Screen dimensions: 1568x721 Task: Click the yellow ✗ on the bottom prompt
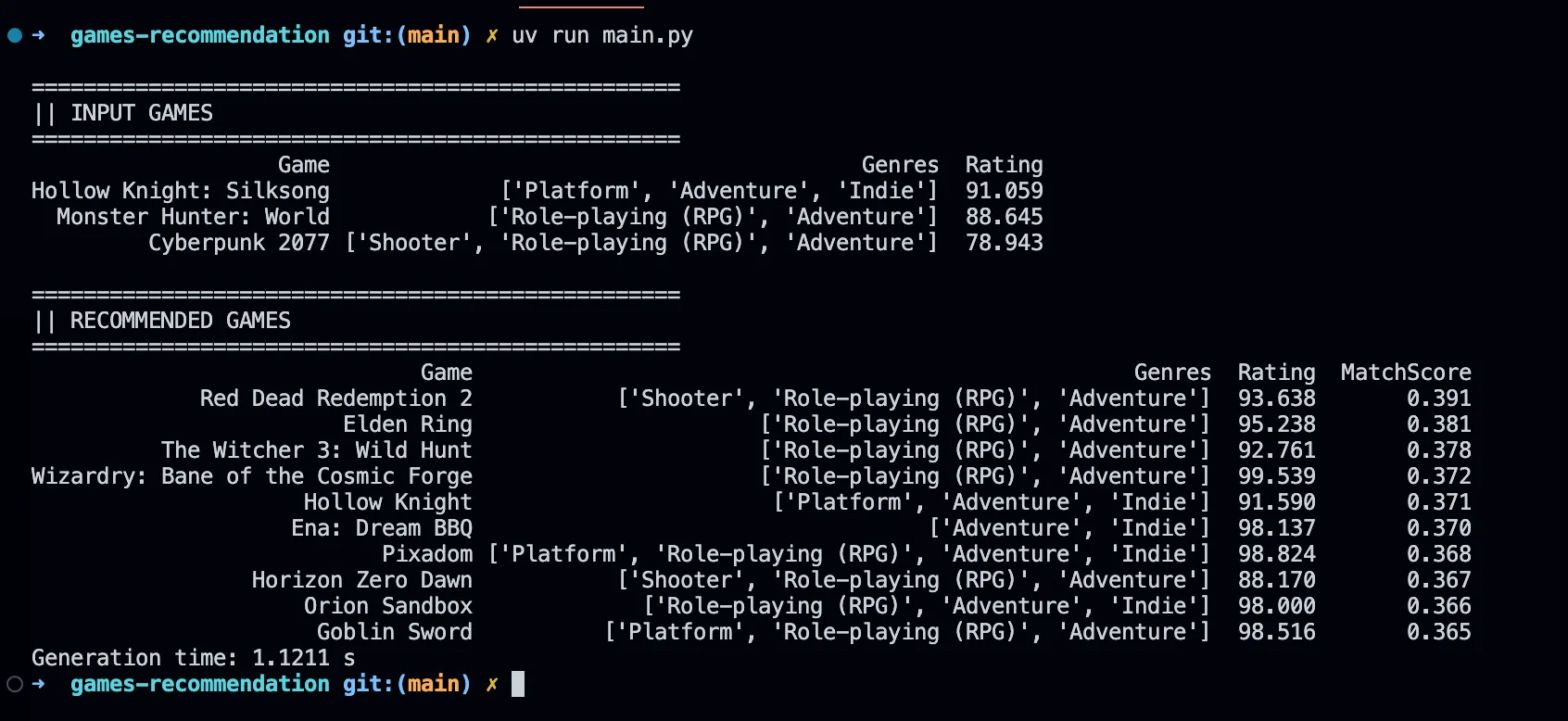(492, 685)
